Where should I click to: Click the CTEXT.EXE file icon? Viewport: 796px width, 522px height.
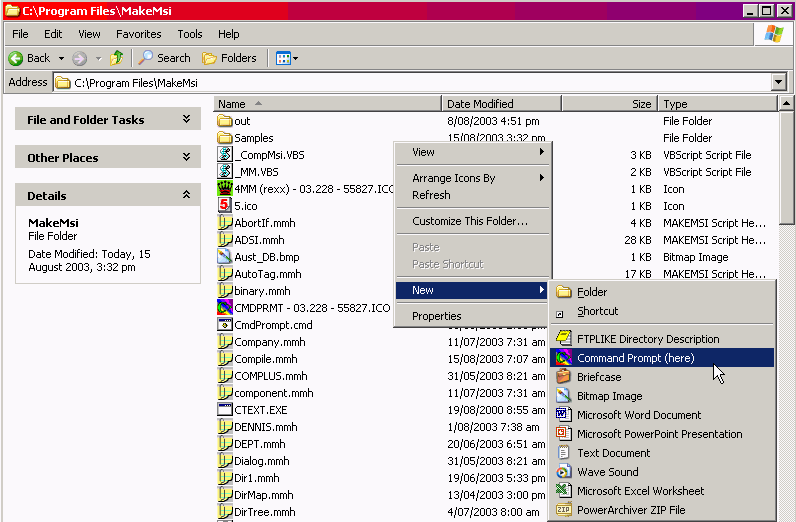click(x=225, y=410)
